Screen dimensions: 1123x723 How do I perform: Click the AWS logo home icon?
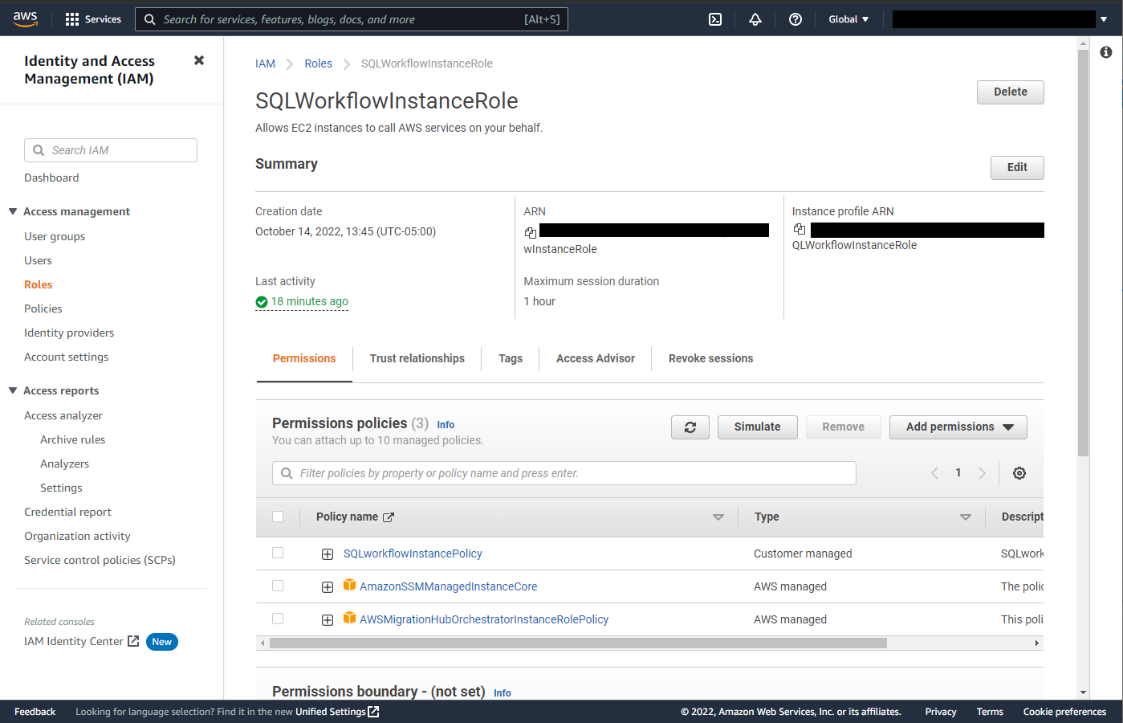point(25,19)
